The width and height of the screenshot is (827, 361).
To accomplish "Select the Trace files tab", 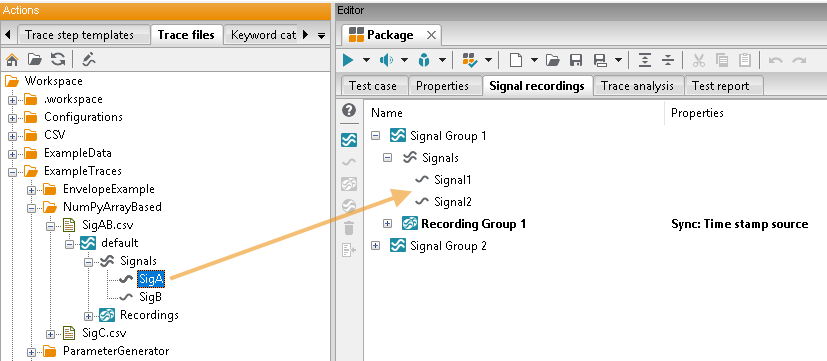I will [186, 35].
